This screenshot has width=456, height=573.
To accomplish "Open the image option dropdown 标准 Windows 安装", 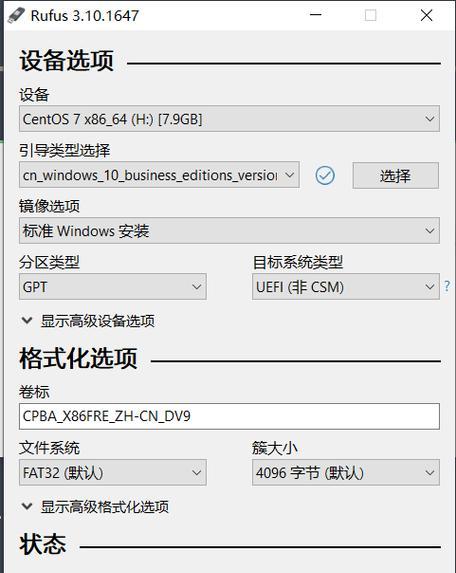I will click(229, 231).
